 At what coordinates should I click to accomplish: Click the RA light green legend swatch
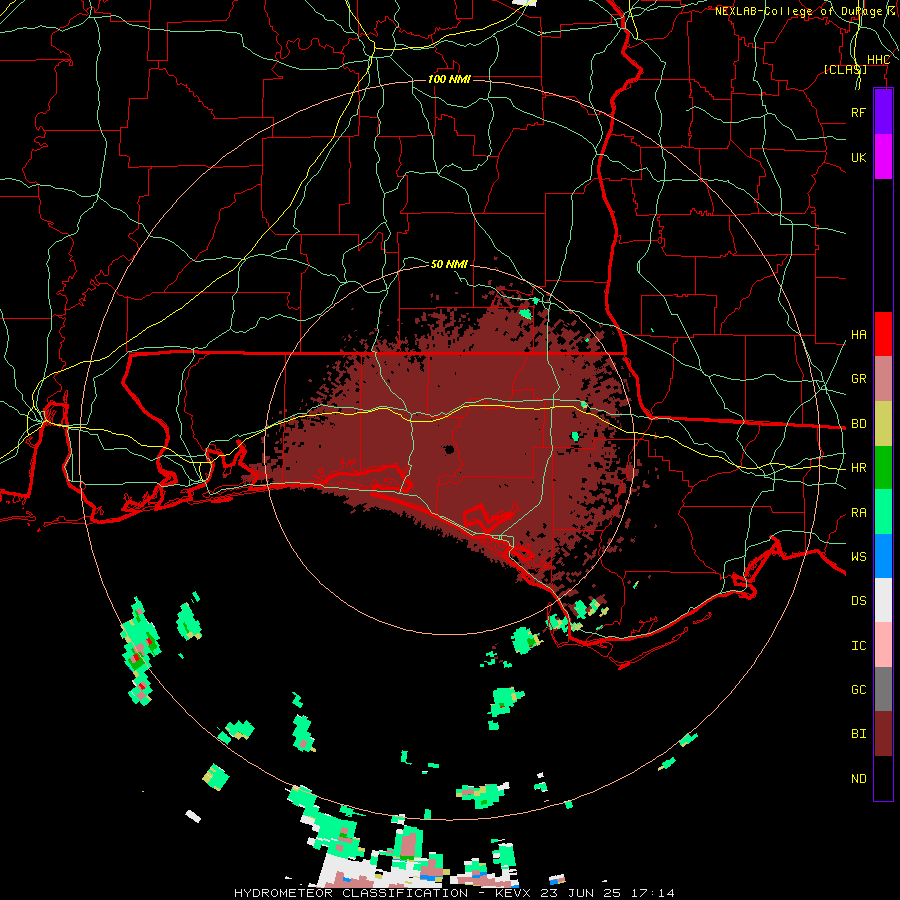(x=883, y=512)
